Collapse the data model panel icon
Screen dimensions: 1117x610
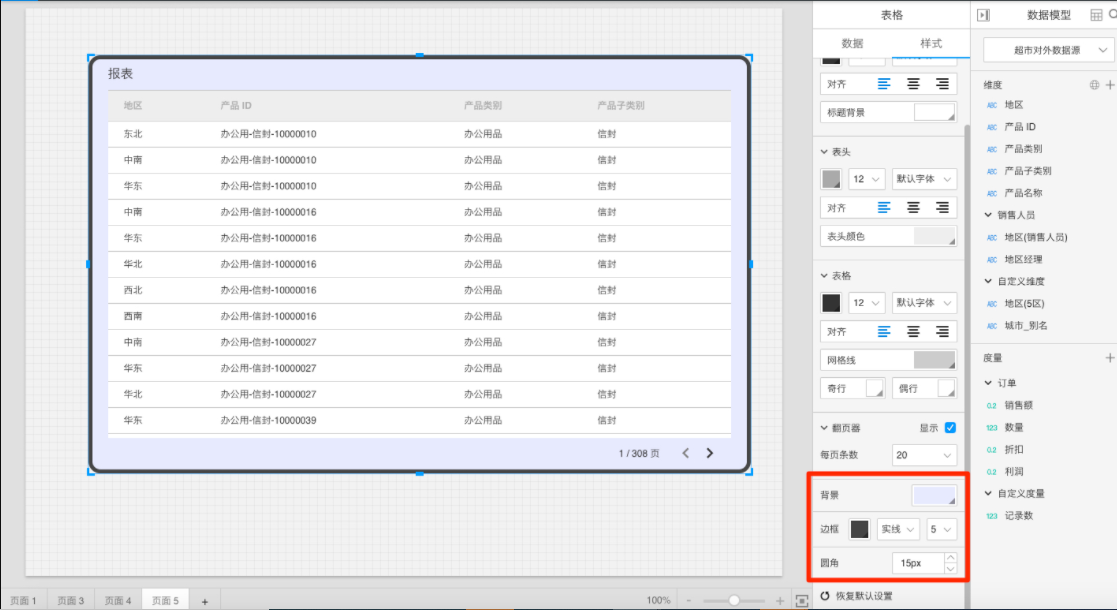click(x=983, y=15)
